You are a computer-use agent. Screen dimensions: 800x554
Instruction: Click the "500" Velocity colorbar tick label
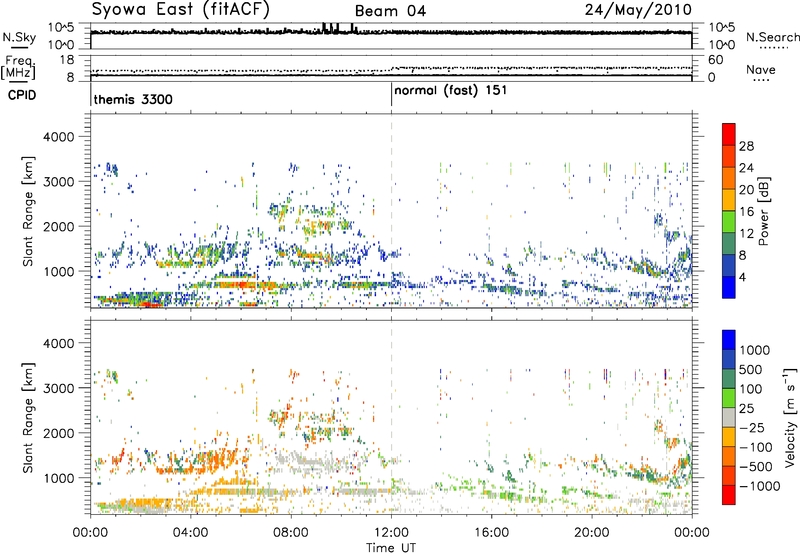pos(750,369)
